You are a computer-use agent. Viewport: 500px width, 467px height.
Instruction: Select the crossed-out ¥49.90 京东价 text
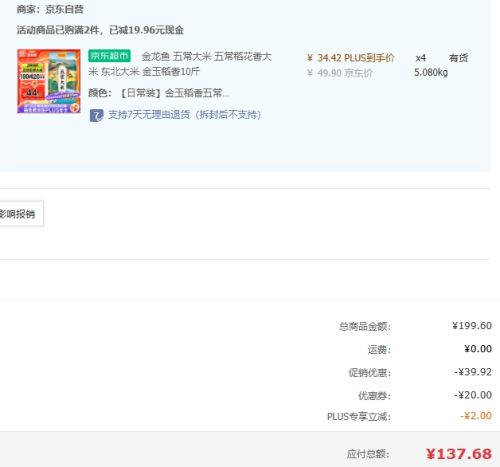pyautogui.click(x=339, y=73)
